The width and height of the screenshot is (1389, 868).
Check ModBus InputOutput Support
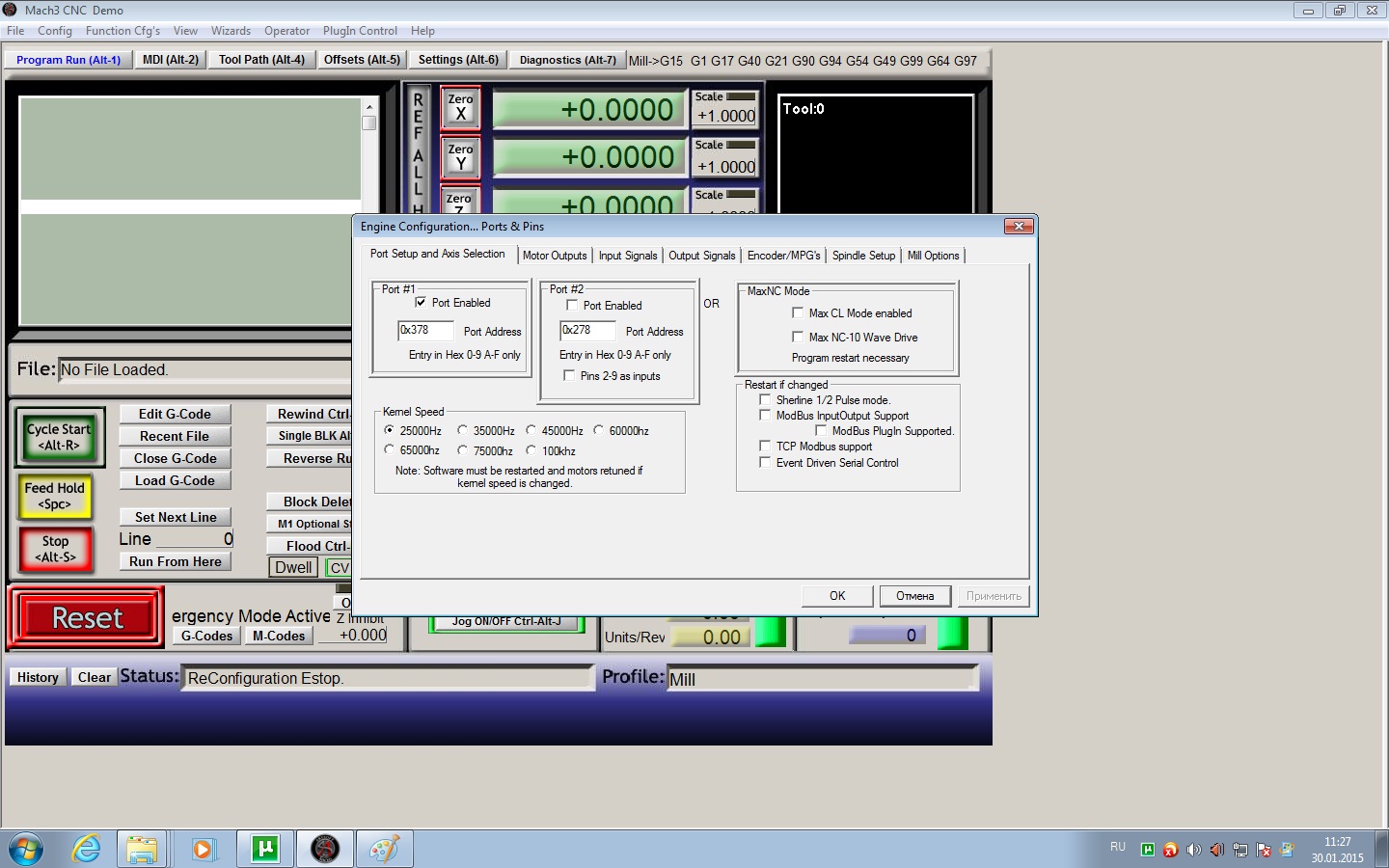coord(765,415)
